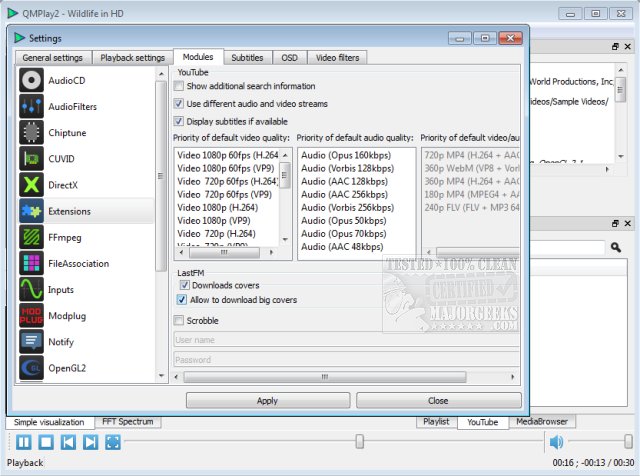
Task: Choose the DirectX module icon
Action: 31,185
